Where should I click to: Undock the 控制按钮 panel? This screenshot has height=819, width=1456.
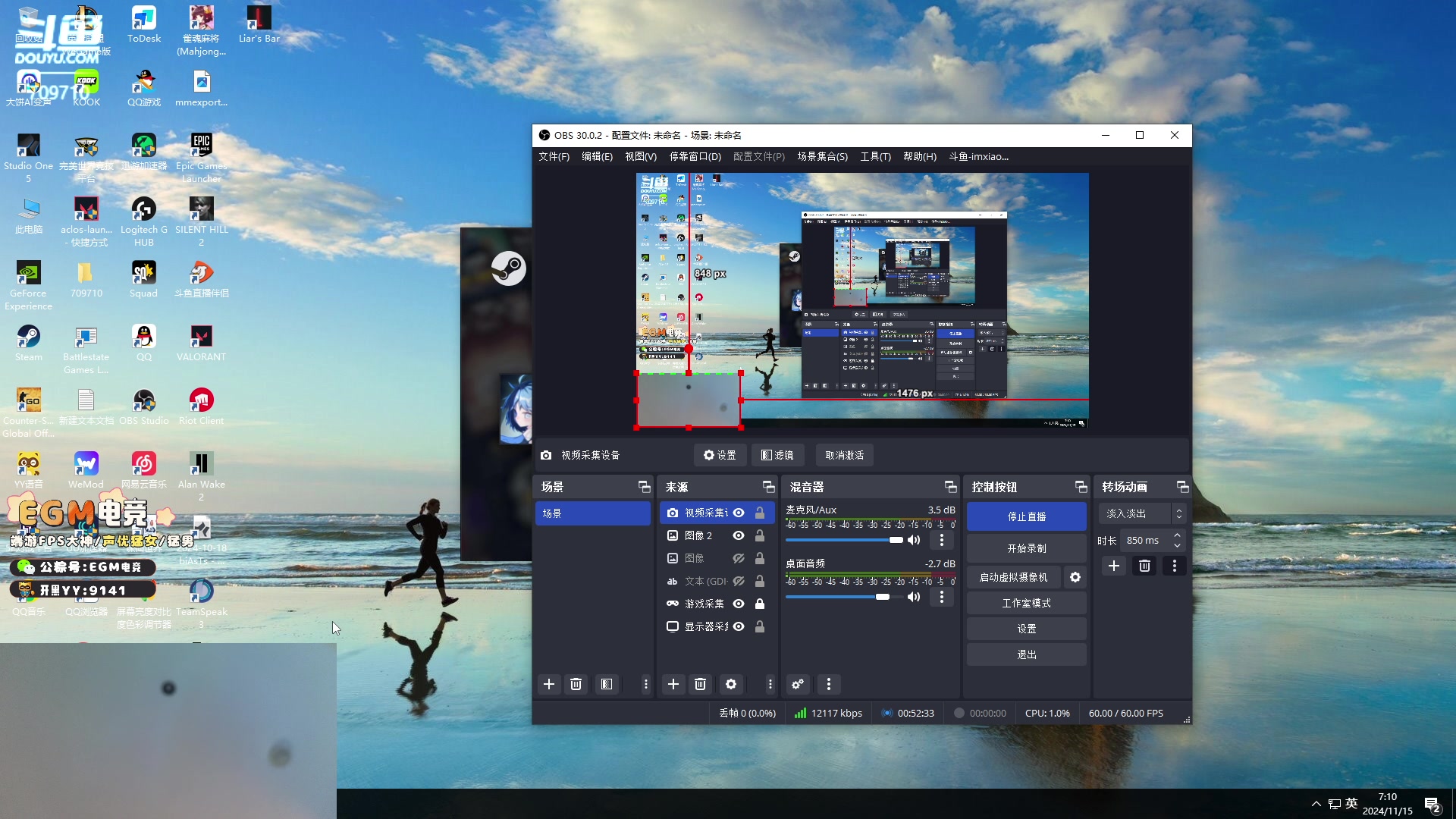click(x=1081, y=487)
